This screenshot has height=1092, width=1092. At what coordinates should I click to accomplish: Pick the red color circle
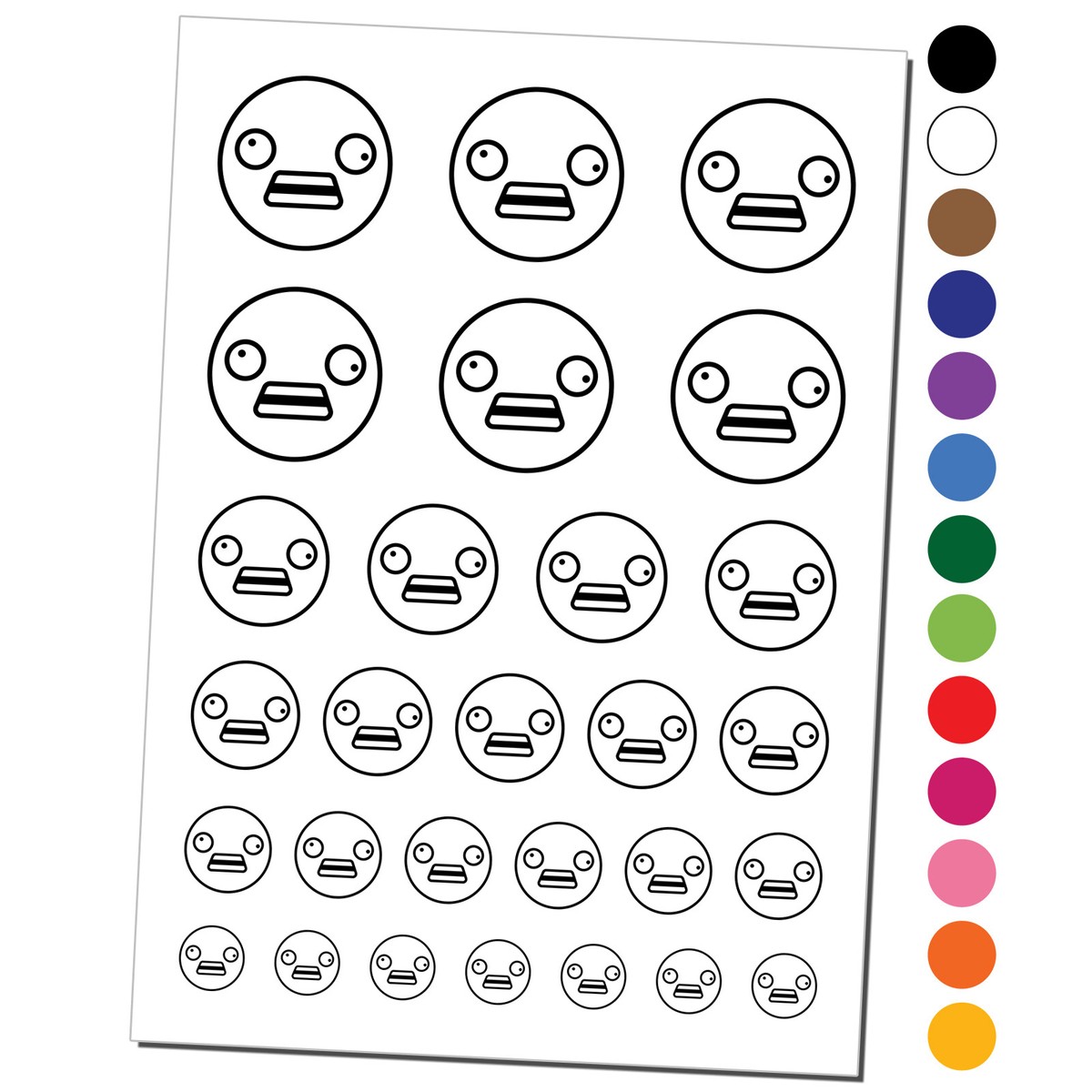(x=962, y=710)
